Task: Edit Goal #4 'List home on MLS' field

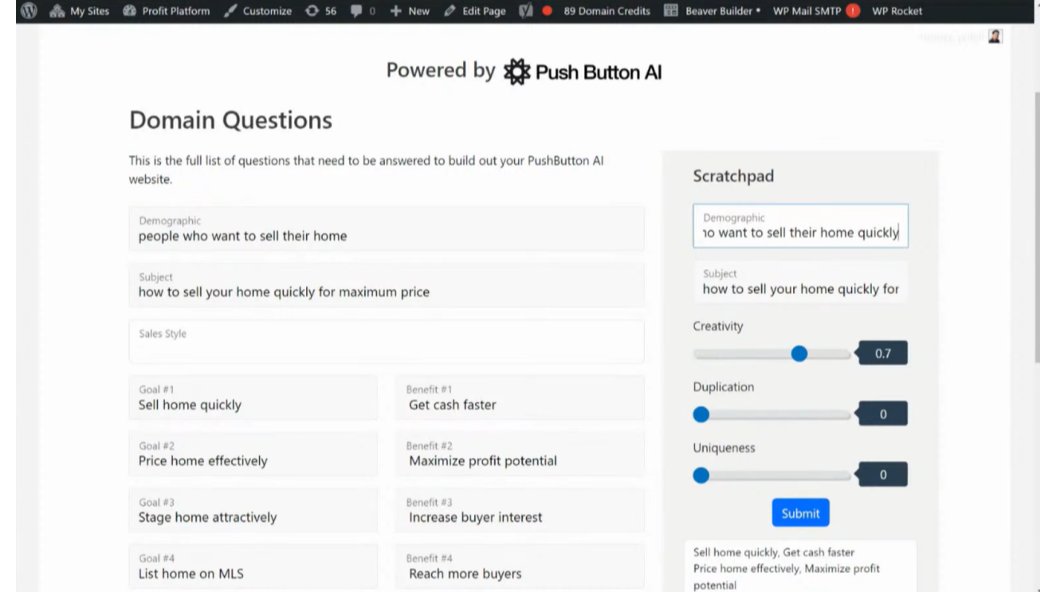Action: point(253,566)
